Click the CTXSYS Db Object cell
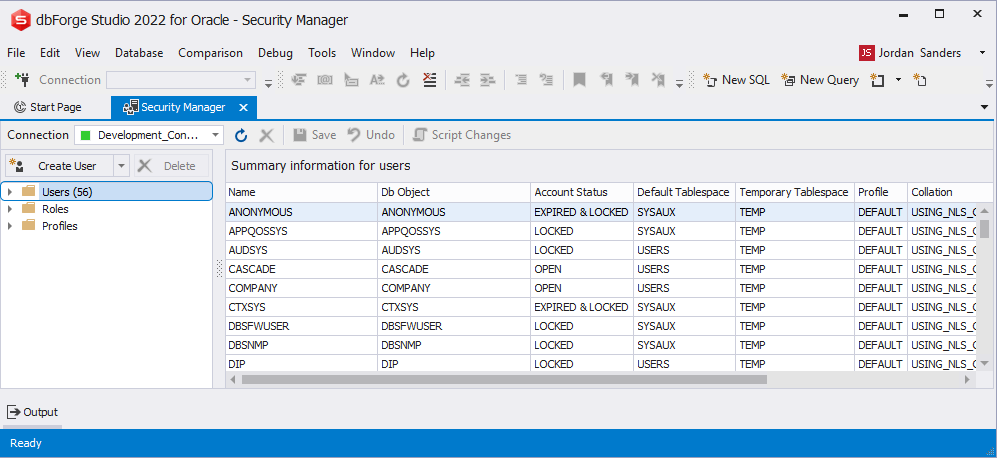Image resolution: width=997 pixels, height=458 pixels. pyautogui.click(x=454, y=307)
